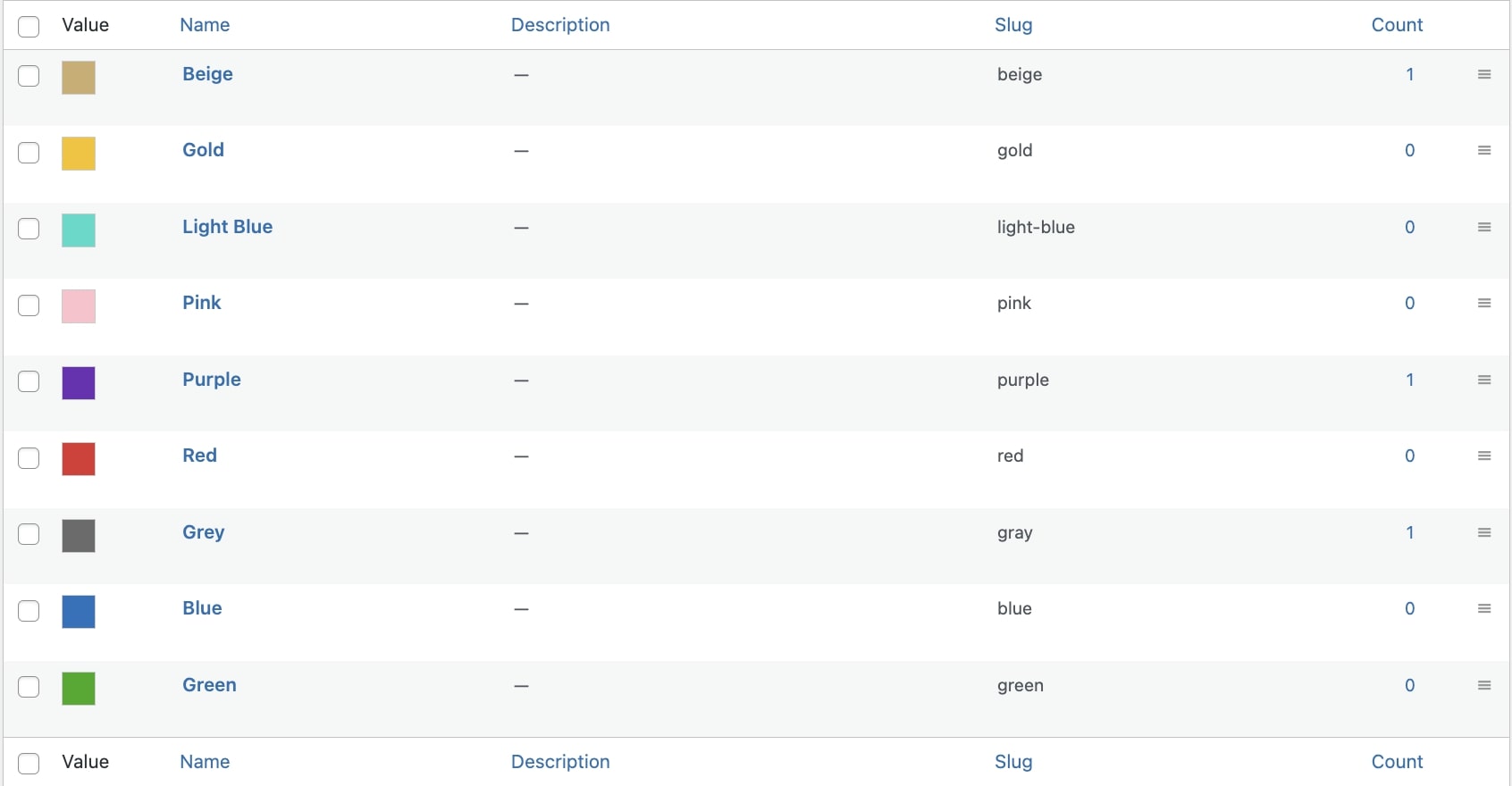The height and width of the screenshot is (786, 1512).
Task: Toggle the select-all checkbox in header
Action: point(29,27)
